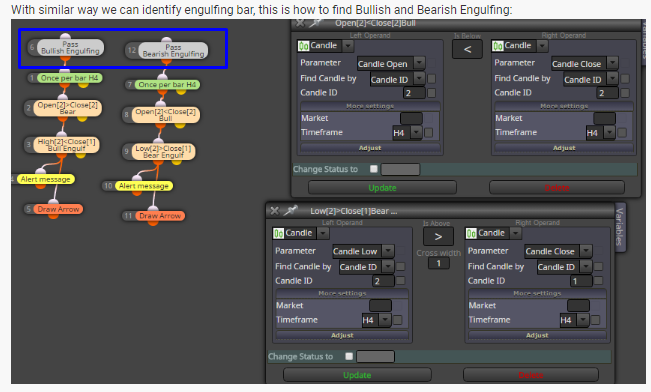Click left Adjust bar in Bull panel
Image resolution: width=651 pixels, height=392 pixels.
click(370, 148)
